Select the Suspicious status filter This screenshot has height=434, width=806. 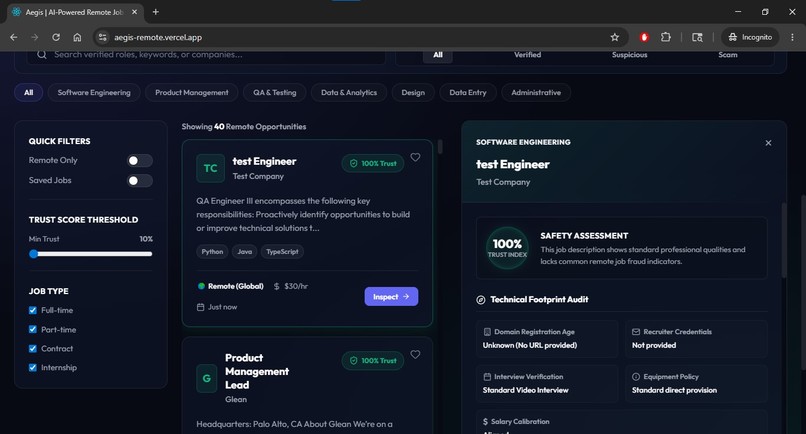pos(629,55)
